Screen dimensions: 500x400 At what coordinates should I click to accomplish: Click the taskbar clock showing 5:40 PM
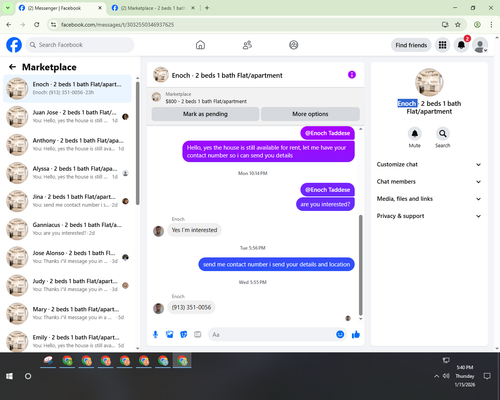(x=465, y=376)
